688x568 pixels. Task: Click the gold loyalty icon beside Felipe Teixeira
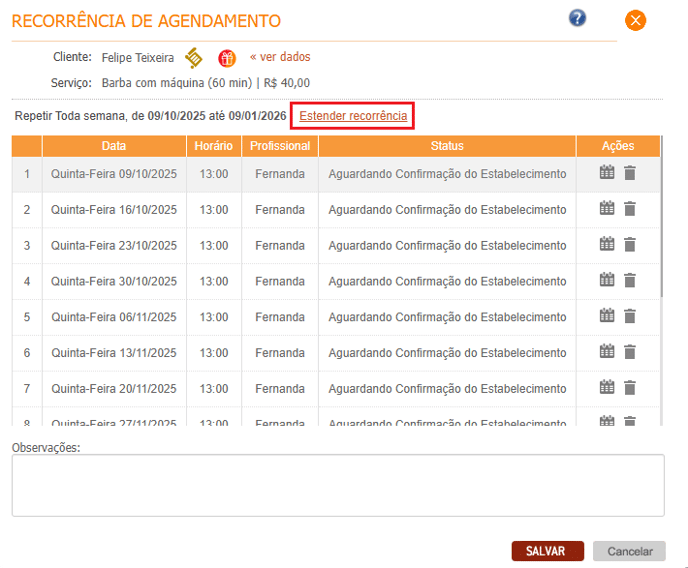[194, 58]
